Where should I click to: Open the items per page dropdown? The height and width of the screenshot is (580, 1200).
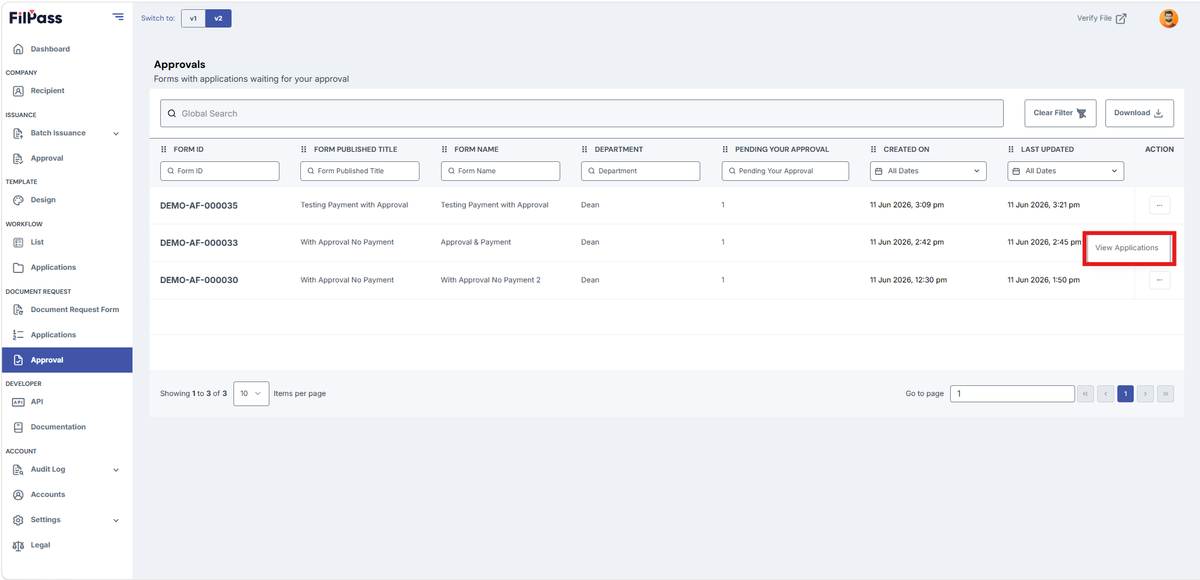point(251,393)
